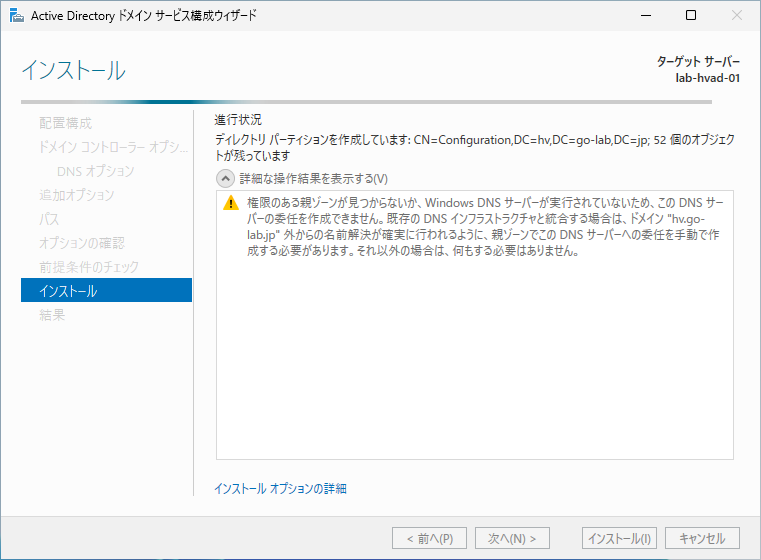The height and width of the screenshot is (560, 761).
Task: Select the 配置構成 step in sidebar
Action: (x=66, y=123)
